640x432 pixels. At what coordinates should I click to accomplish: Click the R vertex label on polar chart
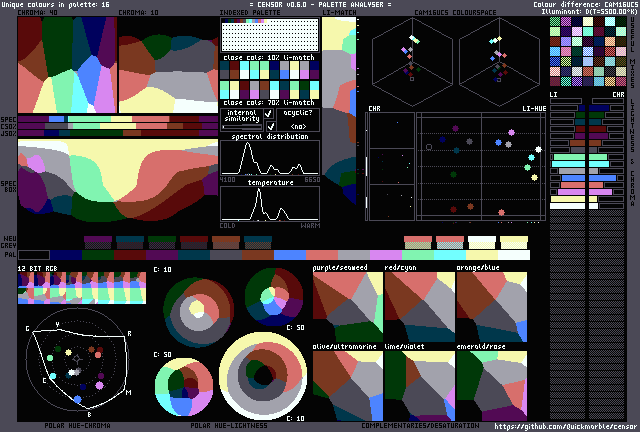tap(129, 334)
